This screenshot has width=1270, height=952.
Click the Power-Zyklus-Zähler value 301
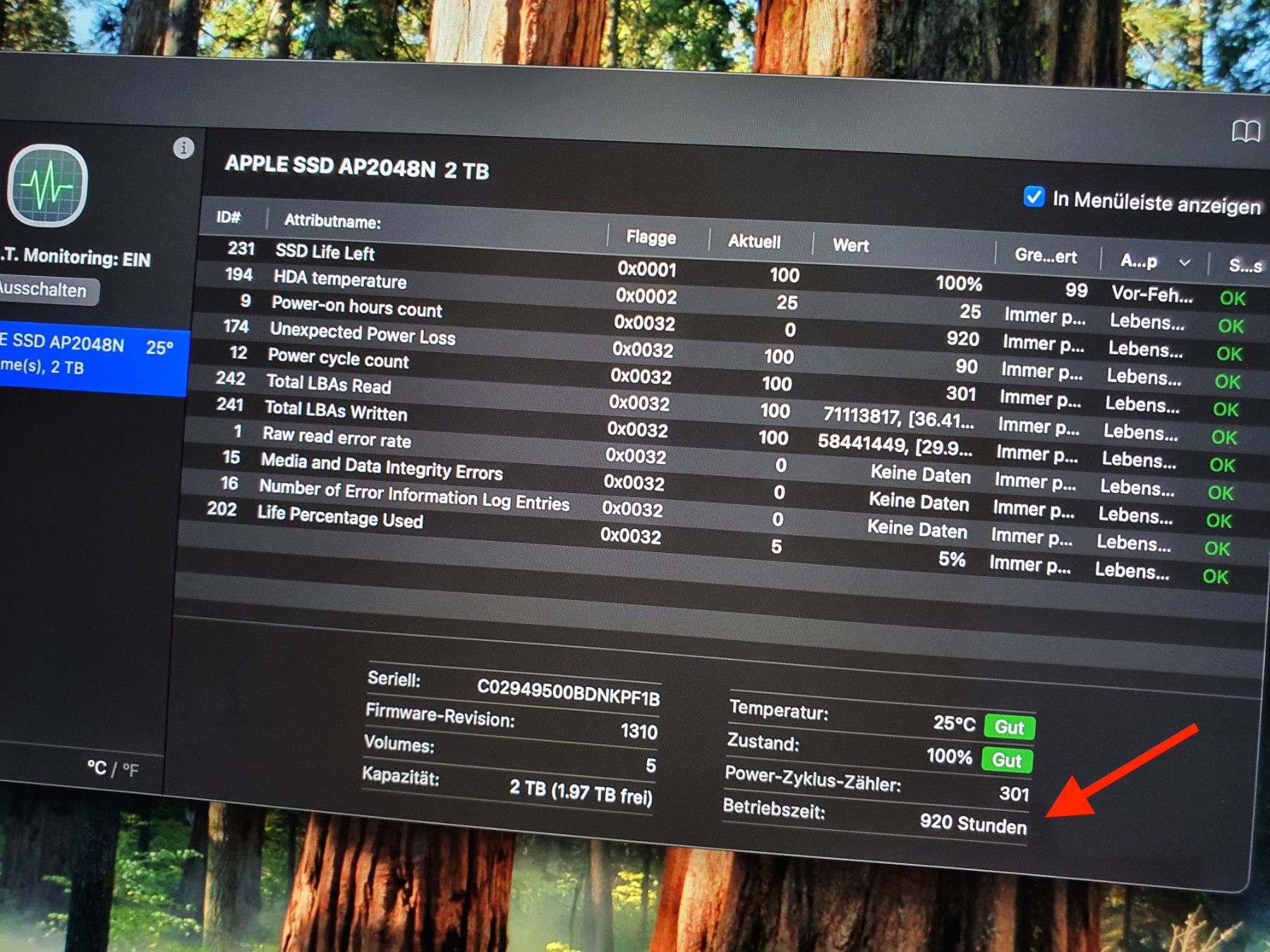point(1014,794)
